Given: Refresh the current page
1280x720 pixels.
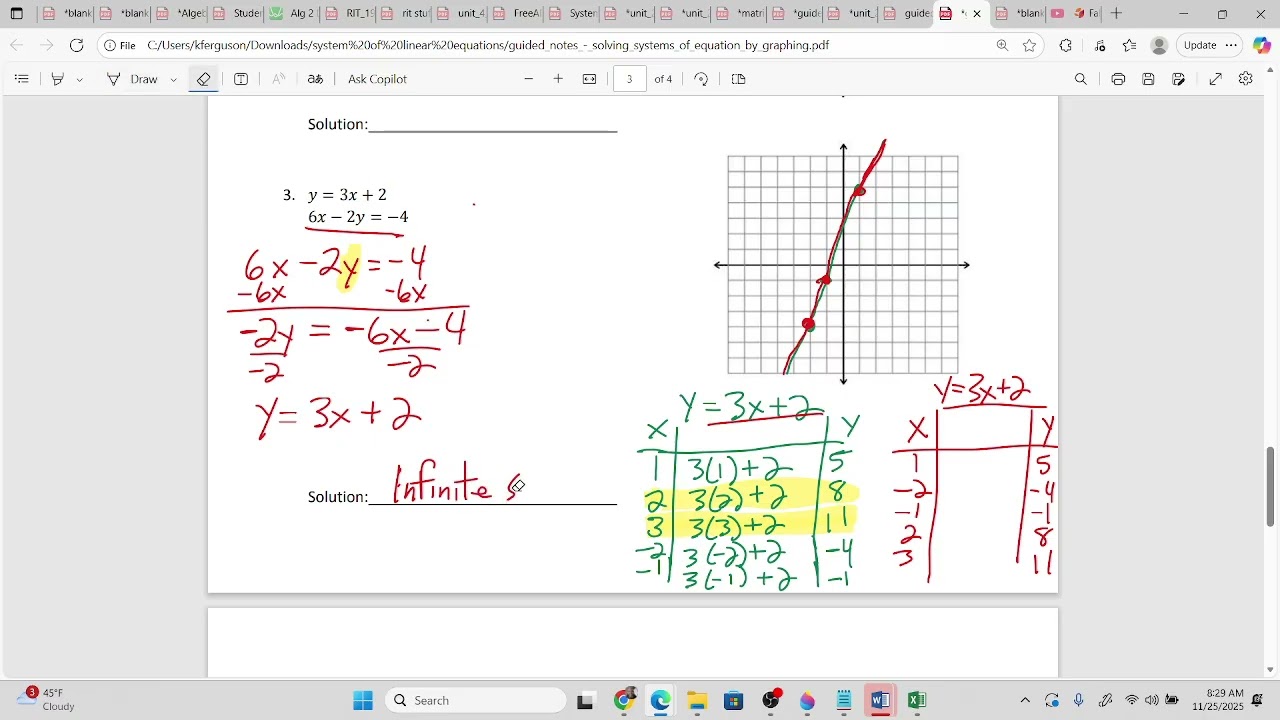Looking at the screenshot, I should coord(77,45).
